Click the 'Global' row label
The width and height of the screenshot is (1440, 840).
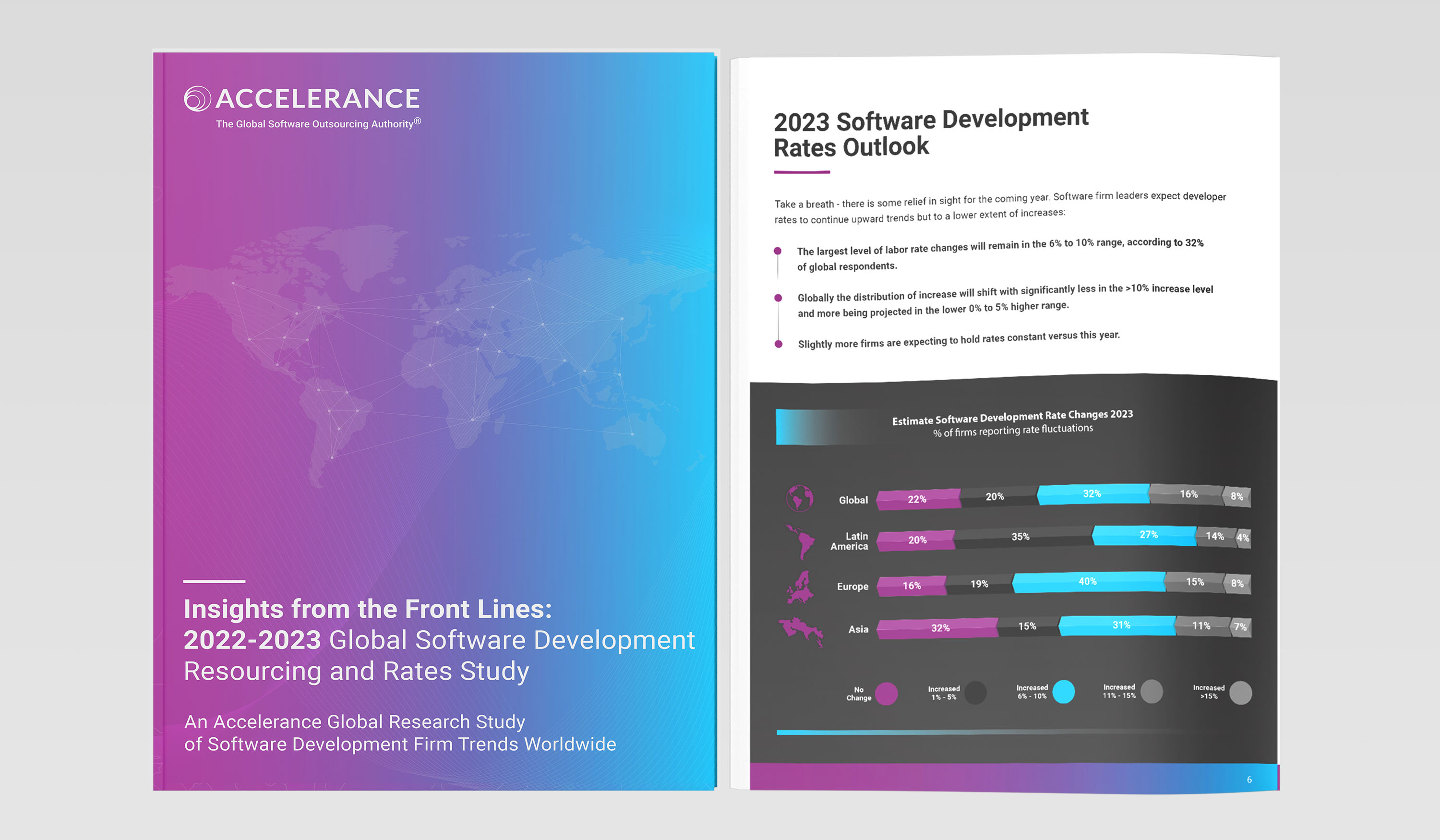853,500
